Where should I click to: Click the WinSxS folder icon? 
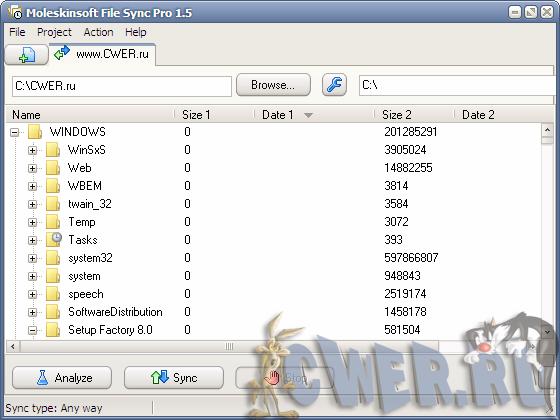[x=53, y=150]
